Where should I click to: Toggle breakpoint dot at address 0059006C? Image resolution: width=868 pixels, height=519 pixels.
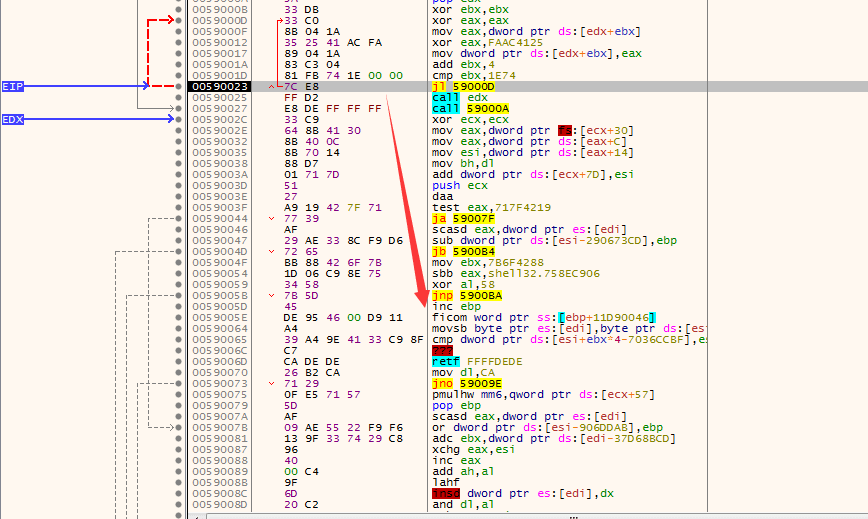(178, 350)
